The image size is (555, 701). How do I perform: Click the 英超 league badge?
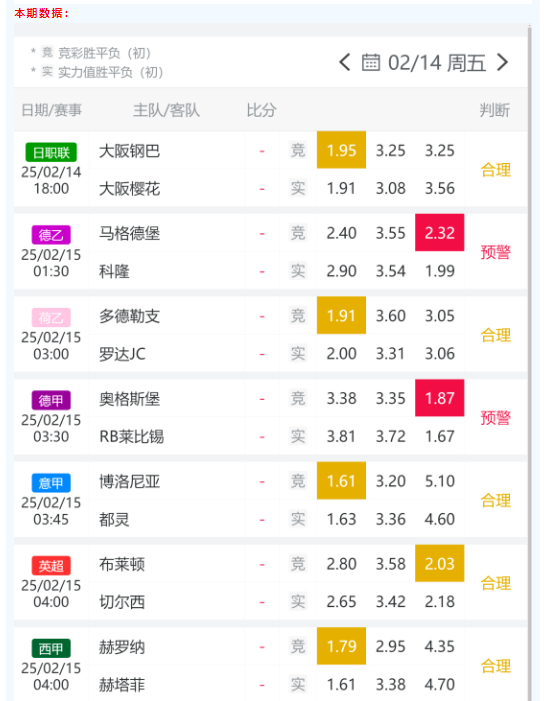pos(51,566)
